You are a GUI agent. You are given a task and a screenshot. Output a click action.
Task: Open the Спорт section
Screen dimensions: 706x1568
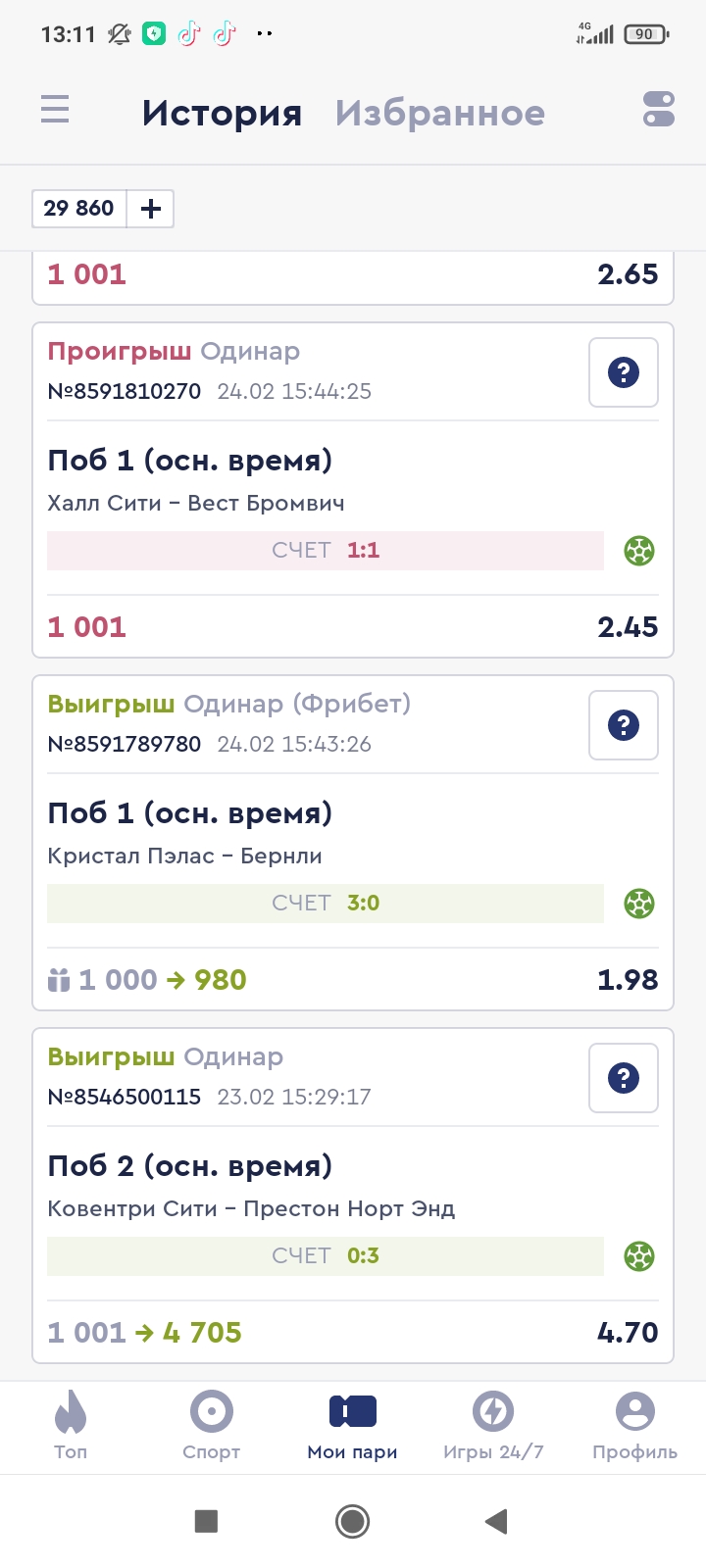(x=212, y=1426)
